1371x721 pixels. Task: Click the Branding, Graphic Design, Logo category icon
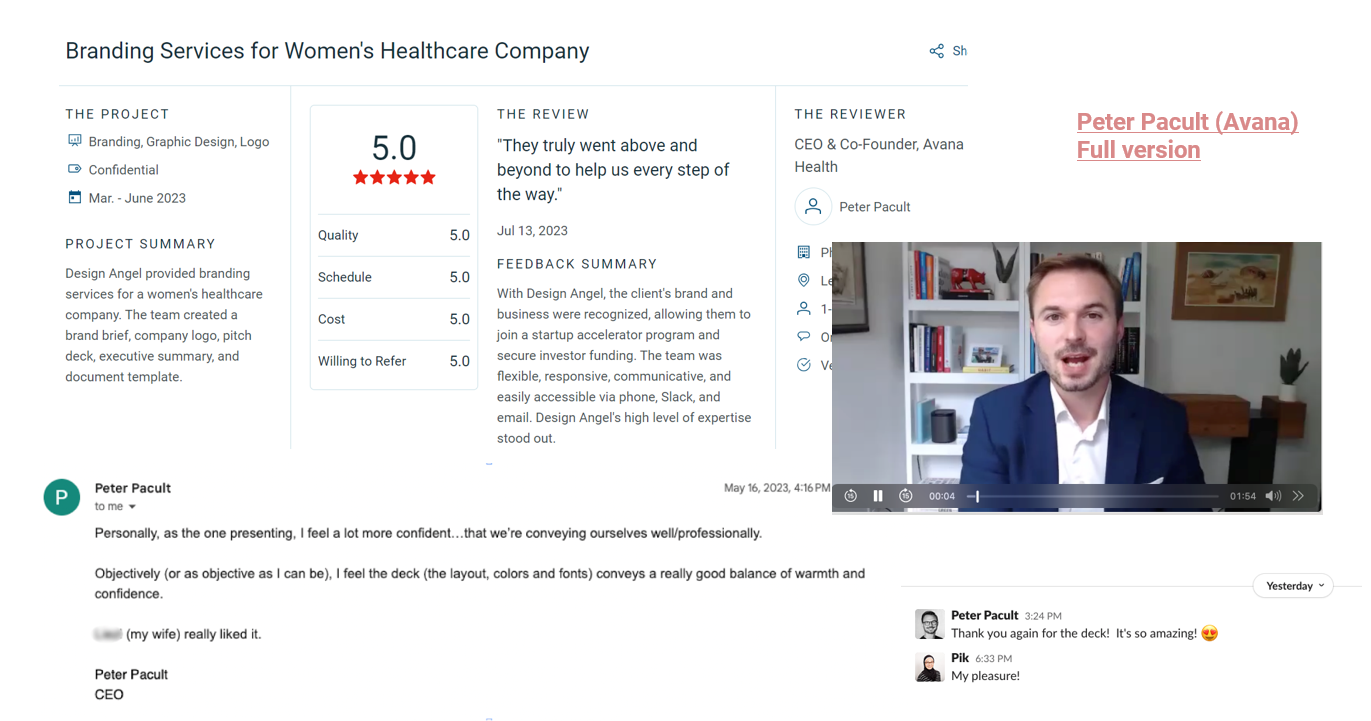pos(74,141)
